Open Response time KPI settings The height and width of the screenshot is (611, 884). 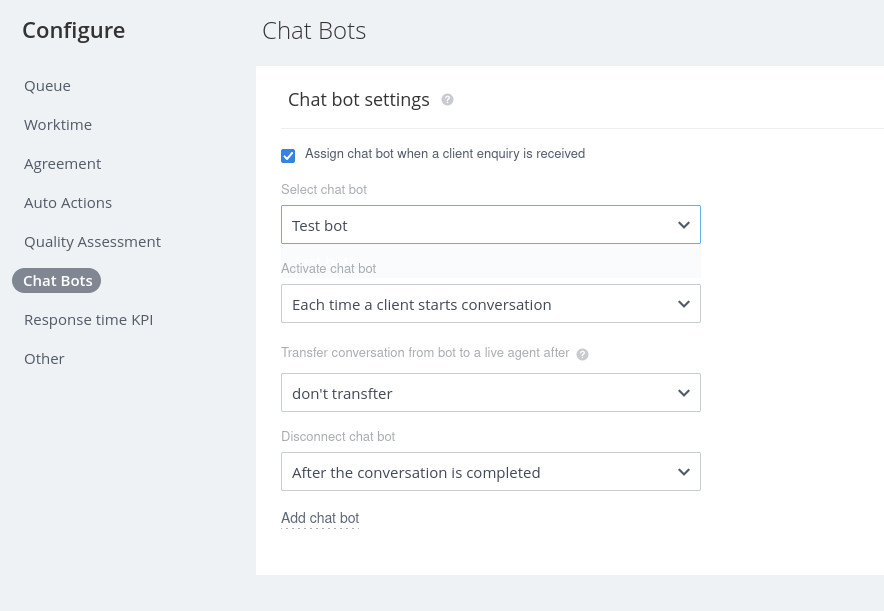(x=88, y=320)
